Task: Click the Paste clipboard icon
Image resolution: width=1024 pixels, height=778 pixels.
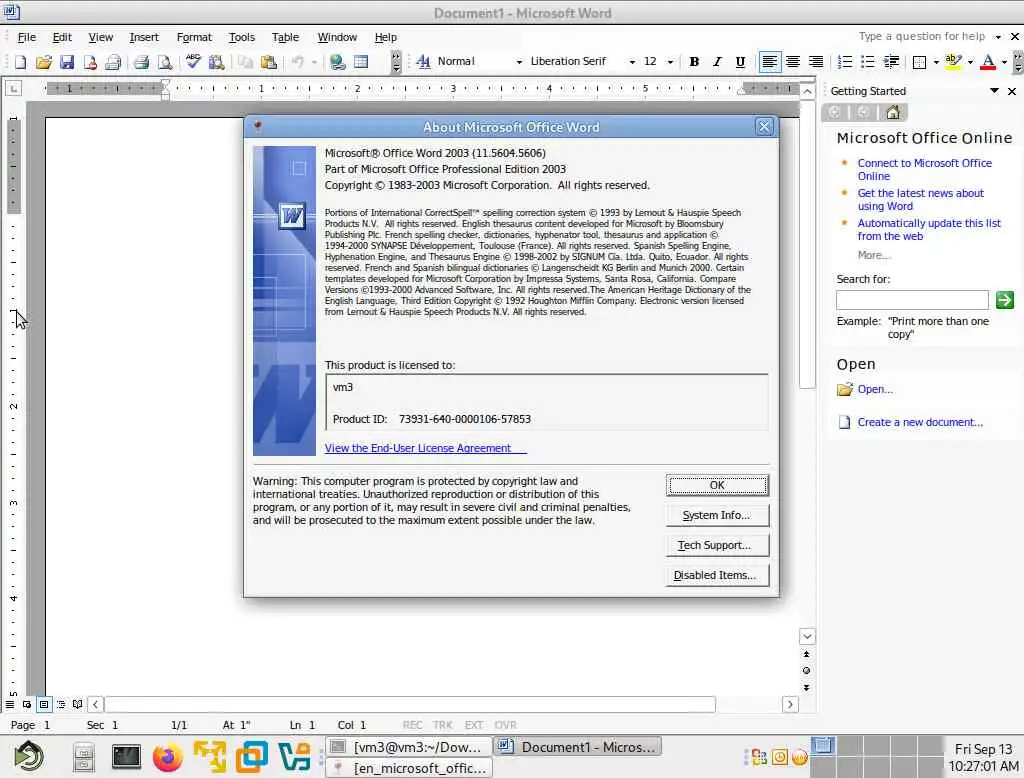Action: pyautogui.click(x=268, y=62)
